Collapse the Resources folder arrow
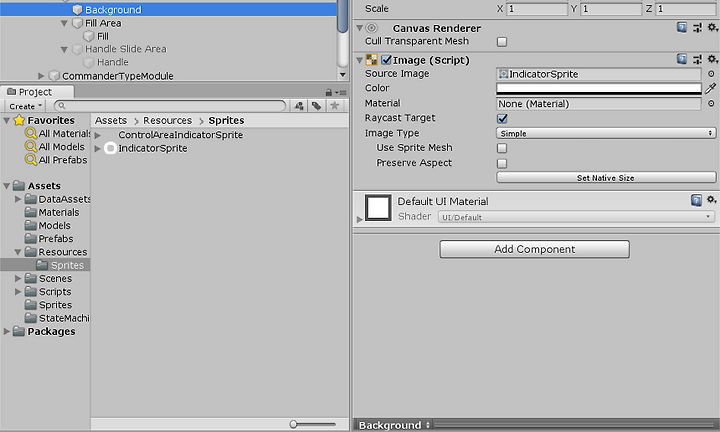Screen dimensions: 720x432 point(18,252)
